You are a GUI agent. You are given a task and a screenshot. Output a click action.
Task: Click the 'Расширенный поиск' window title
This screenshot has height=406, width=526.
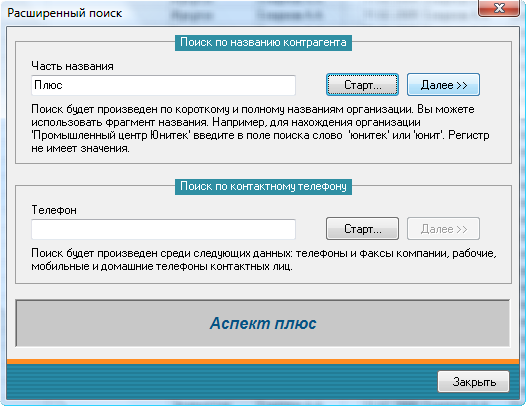[65, 13]
